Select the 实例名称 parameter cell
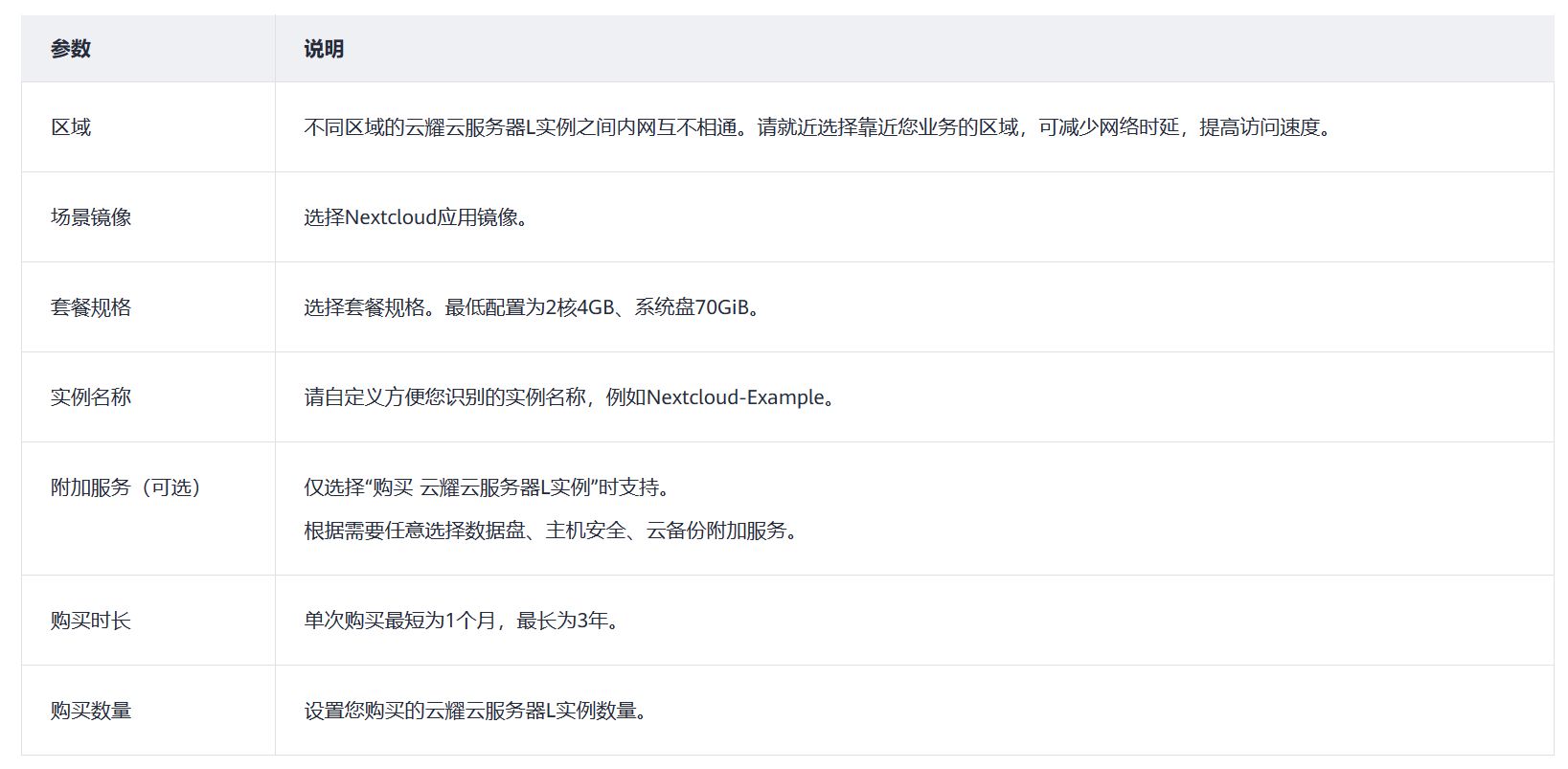This screenshot has height=769, width=1568. (148, 397)
